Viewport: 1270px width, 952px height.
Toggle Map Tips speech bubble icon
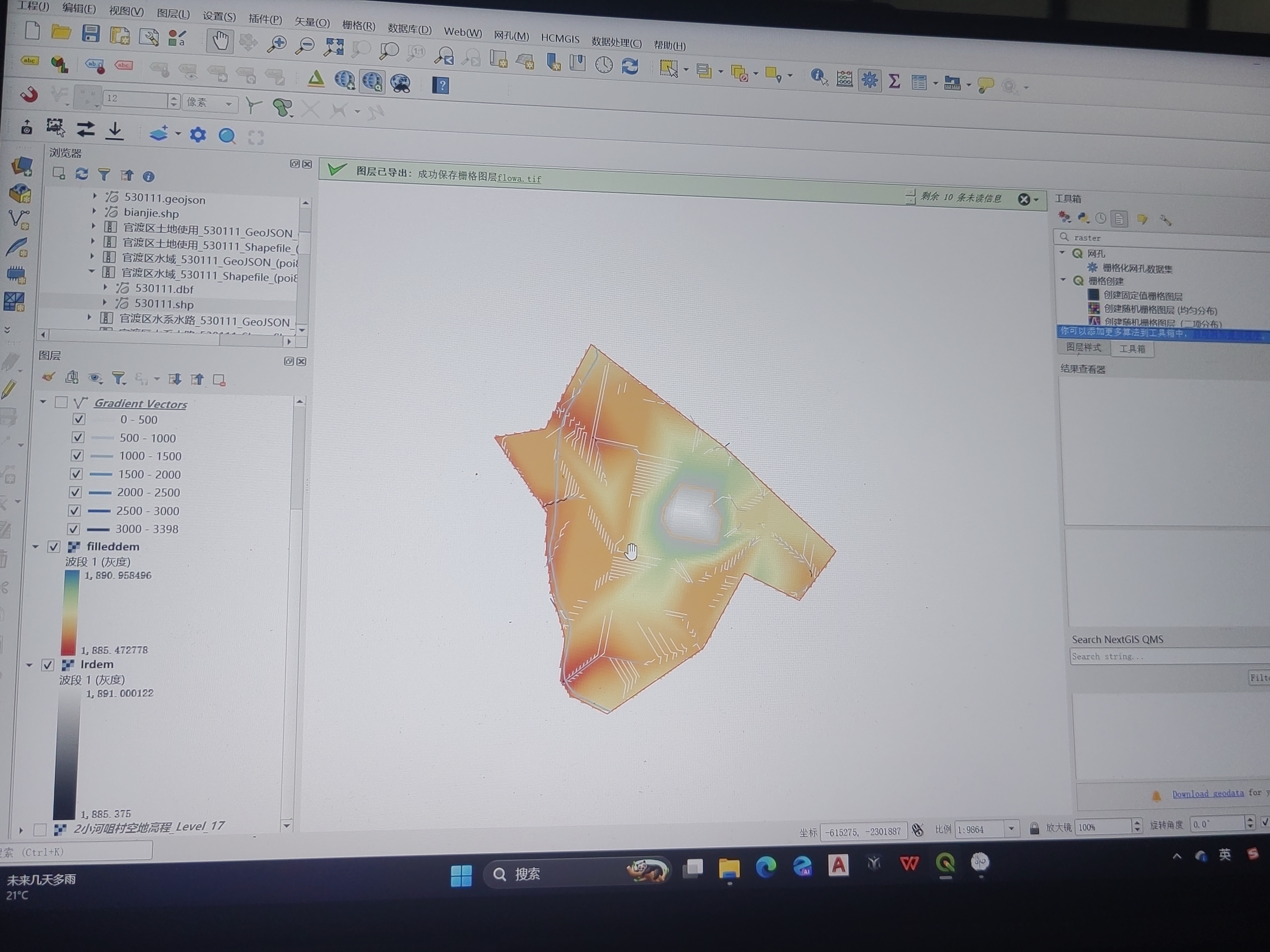click(985, 86)
